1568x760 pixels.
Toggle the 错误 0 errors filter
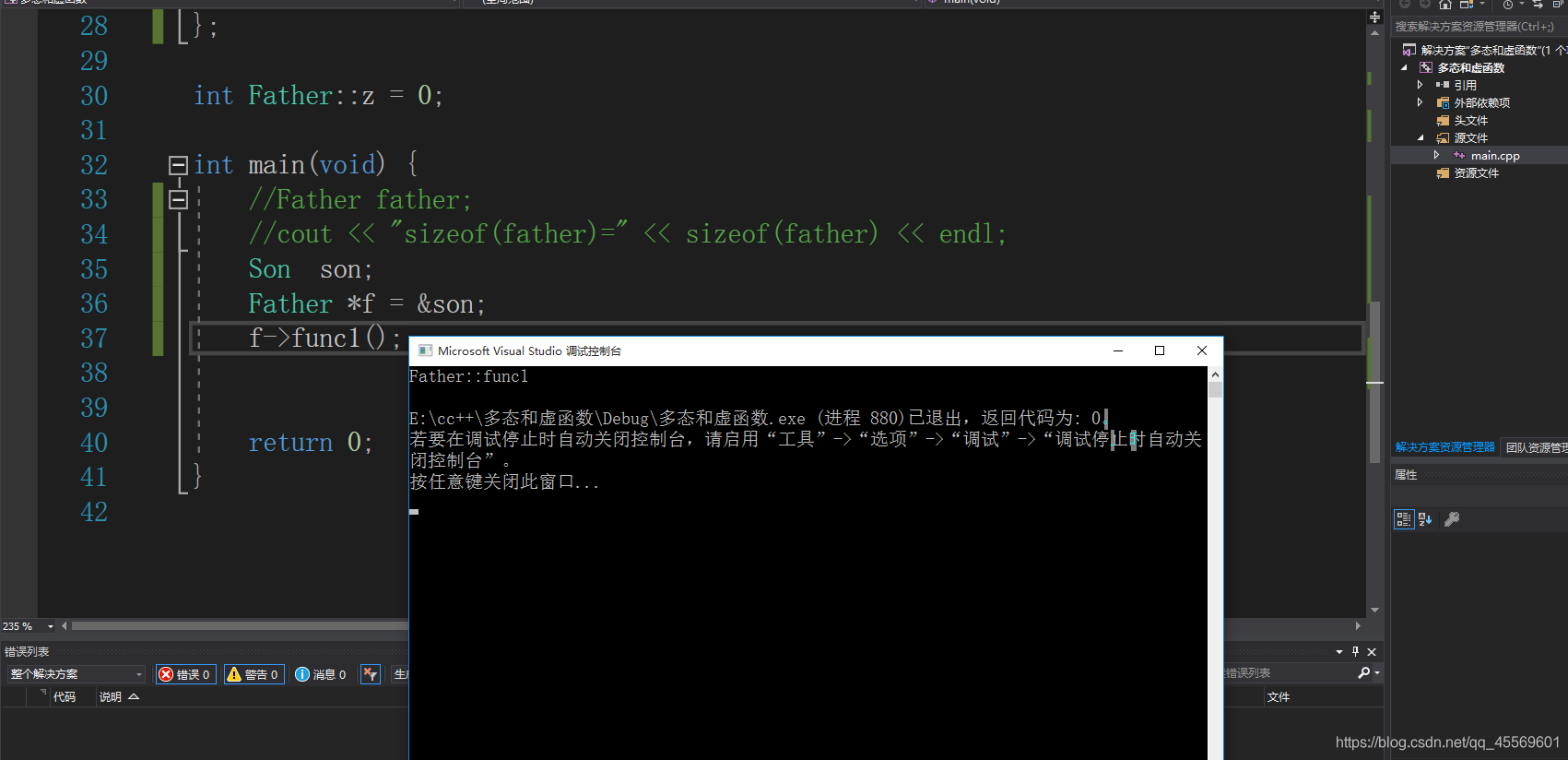click(x=186, y=674)
